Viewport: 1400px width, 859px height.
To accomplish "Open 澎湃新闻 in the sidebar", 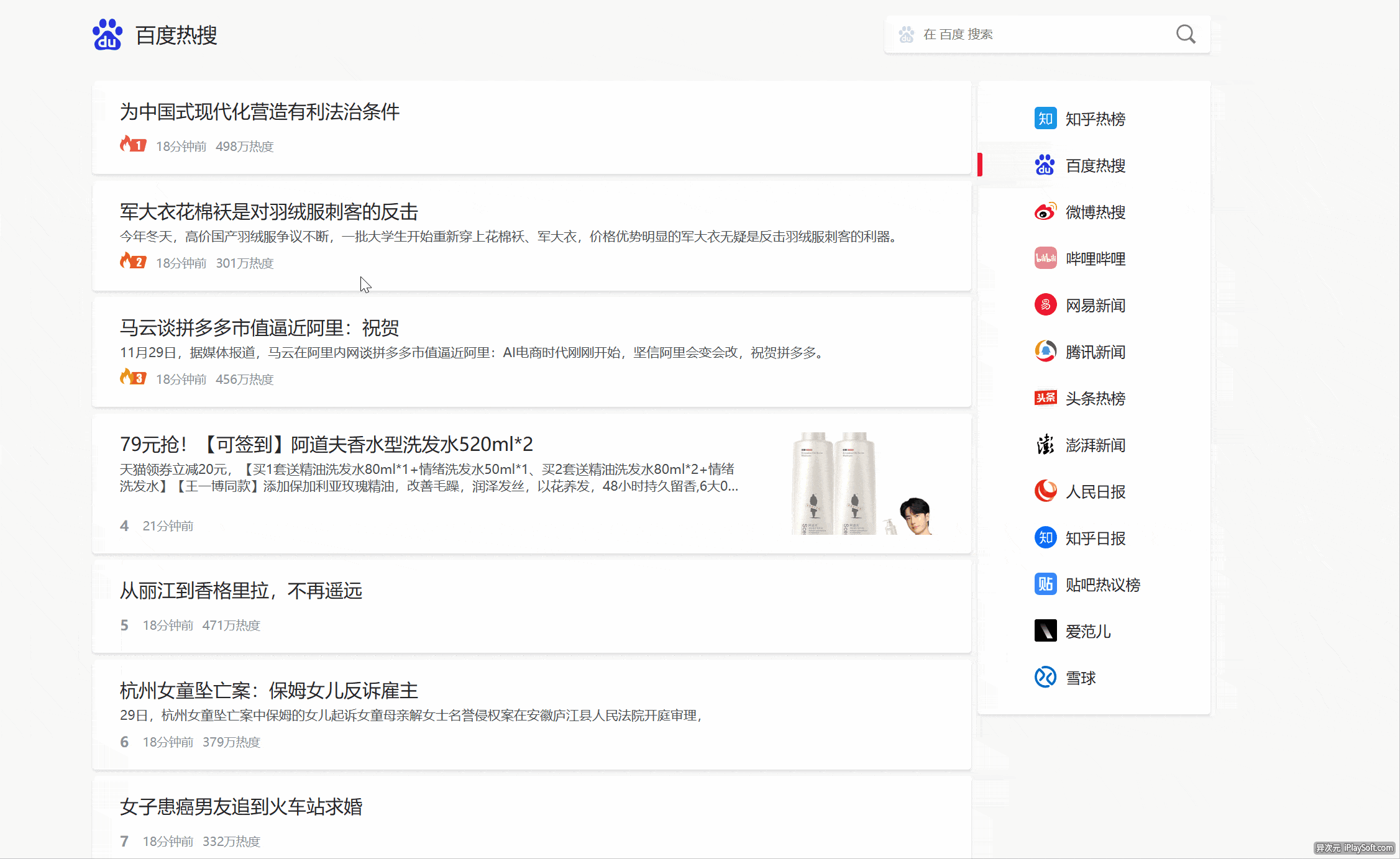I will click(x=1095, y=445).
